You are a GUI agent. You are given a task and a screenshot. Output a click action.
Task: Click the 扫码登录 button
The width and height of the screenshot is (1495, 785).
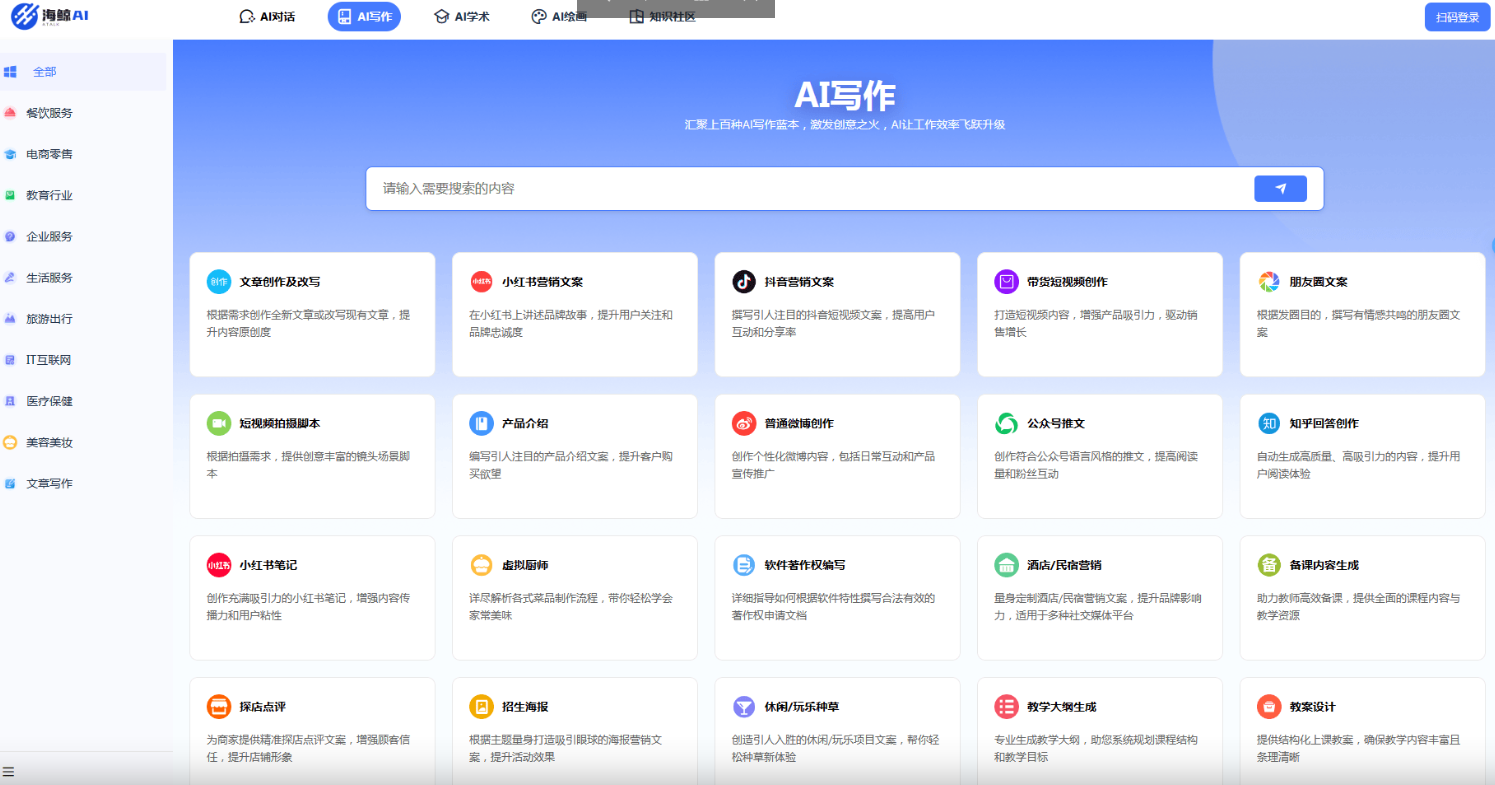click(1457, 17)
